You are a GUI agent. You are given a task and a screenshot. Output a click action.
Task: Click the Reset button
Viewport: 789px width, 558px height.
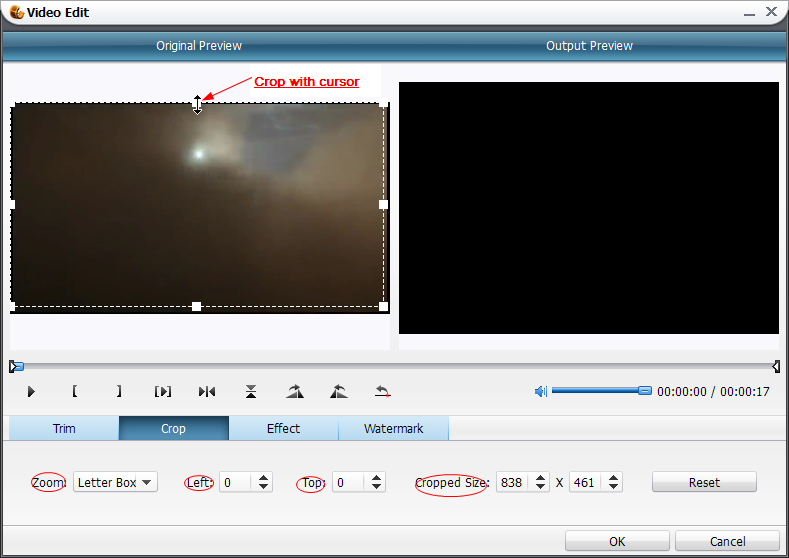click(704, 482)
